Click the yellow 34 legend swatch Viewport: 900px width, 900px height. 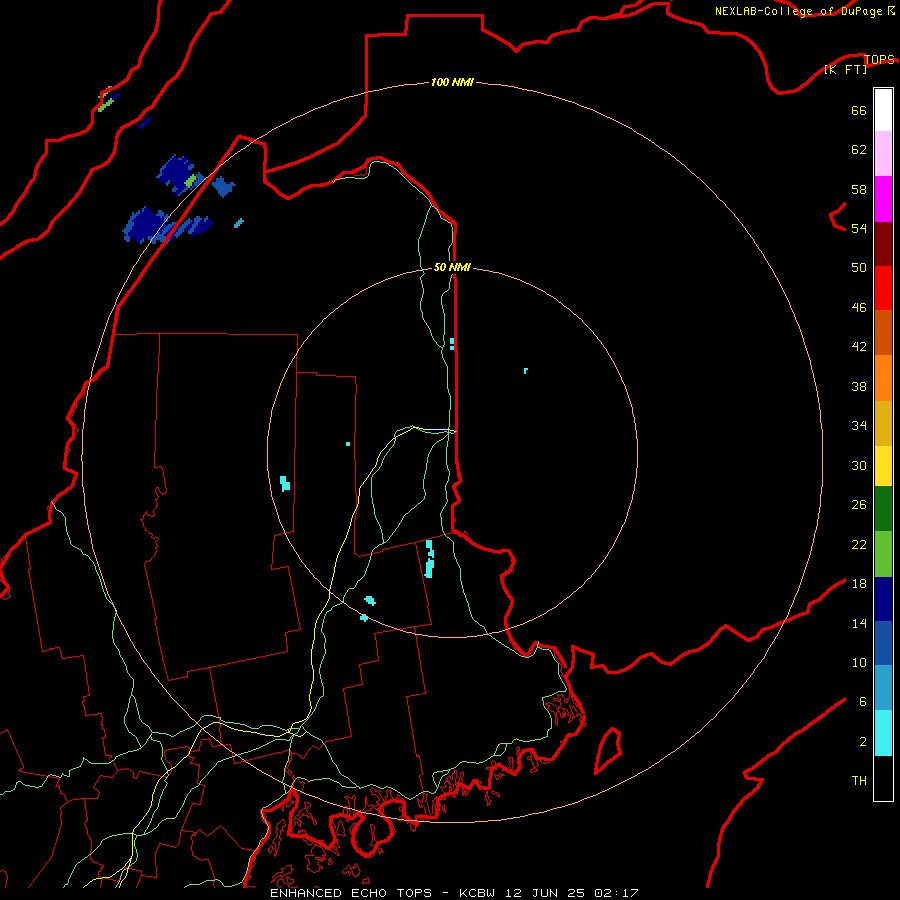pyautogui.click(x=883, y=466)
